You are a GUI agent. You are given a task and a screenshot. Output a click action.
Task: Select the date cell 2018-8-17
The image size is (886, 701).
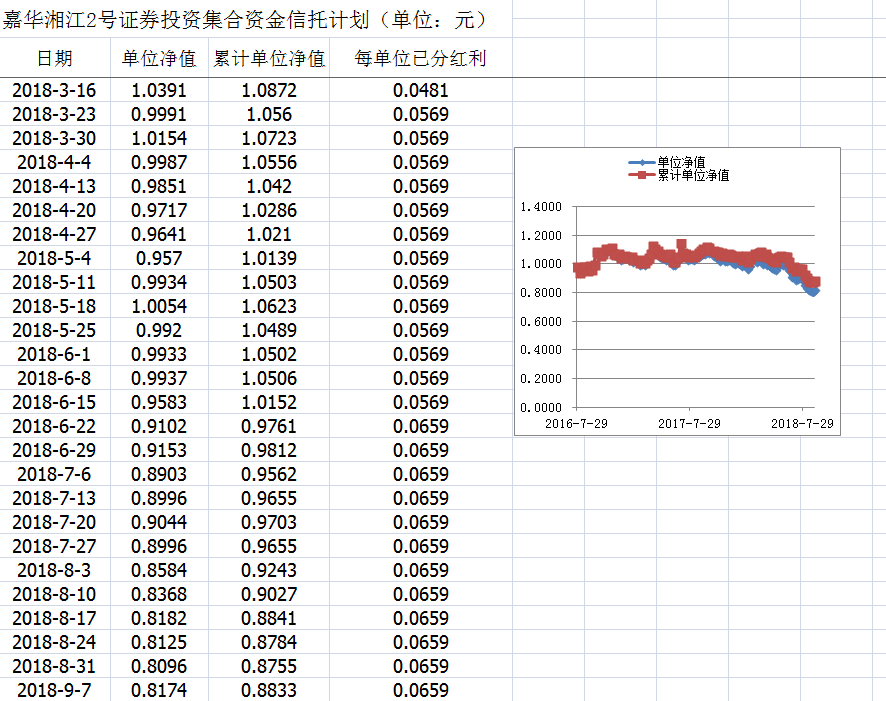tap(55, 619)
